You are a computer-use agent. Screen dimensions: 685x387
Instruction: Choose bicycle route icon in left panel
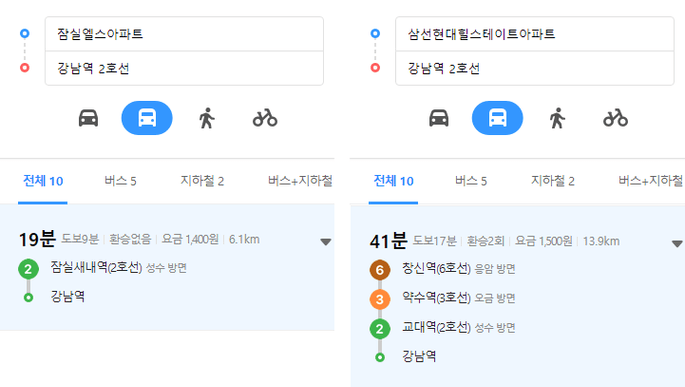[265, 118]
